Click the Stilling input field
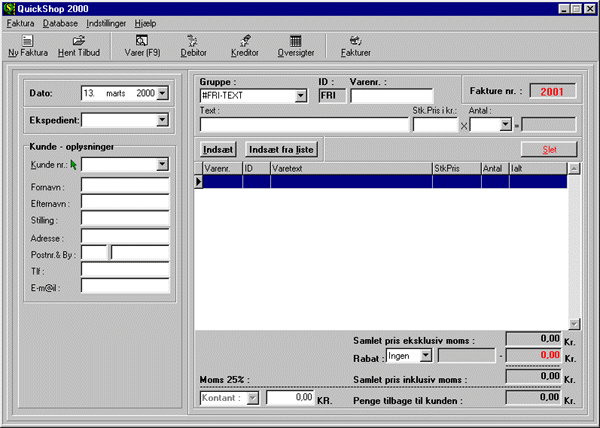Viewport: 600px width, 428px height. pos(125,219)
